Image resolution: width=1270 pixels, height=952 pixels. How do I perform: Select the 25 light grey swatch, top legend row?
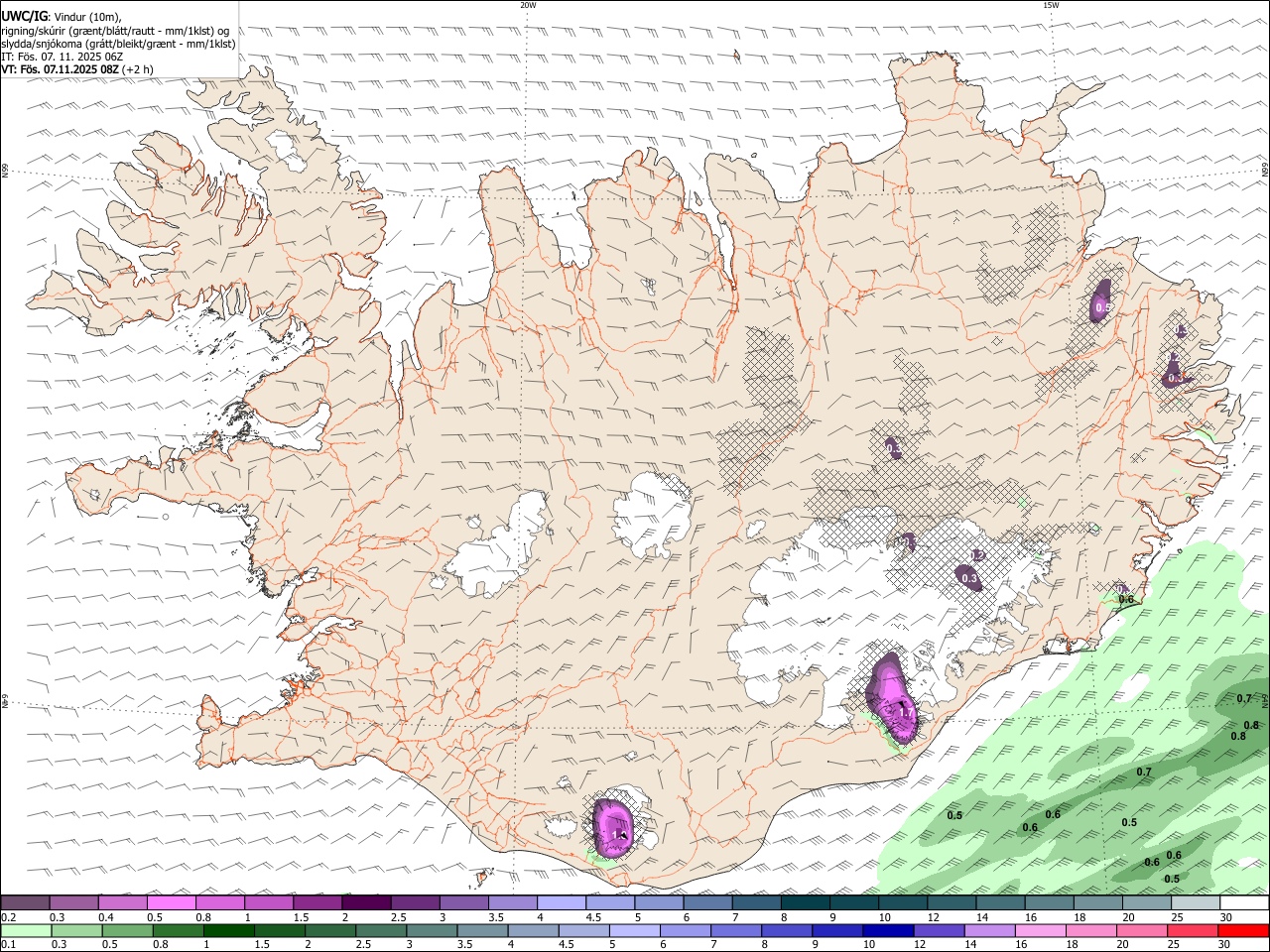point(1196,902)
